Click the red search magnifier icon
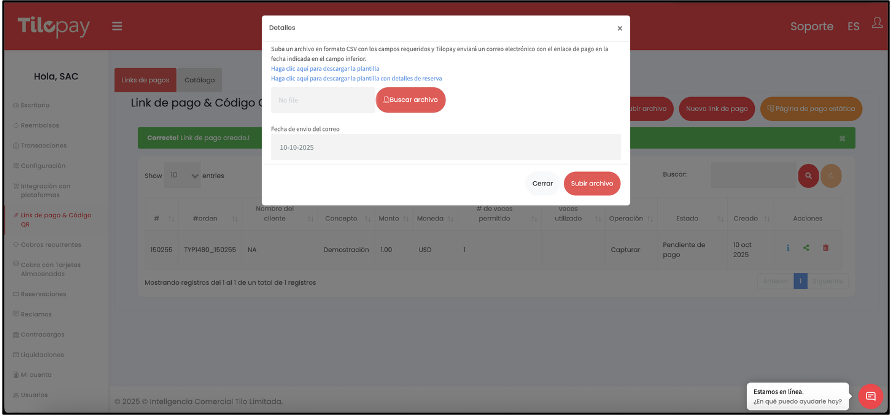This screenshot has width=894, height=416. pyautogui.click(x=808, y=175)
